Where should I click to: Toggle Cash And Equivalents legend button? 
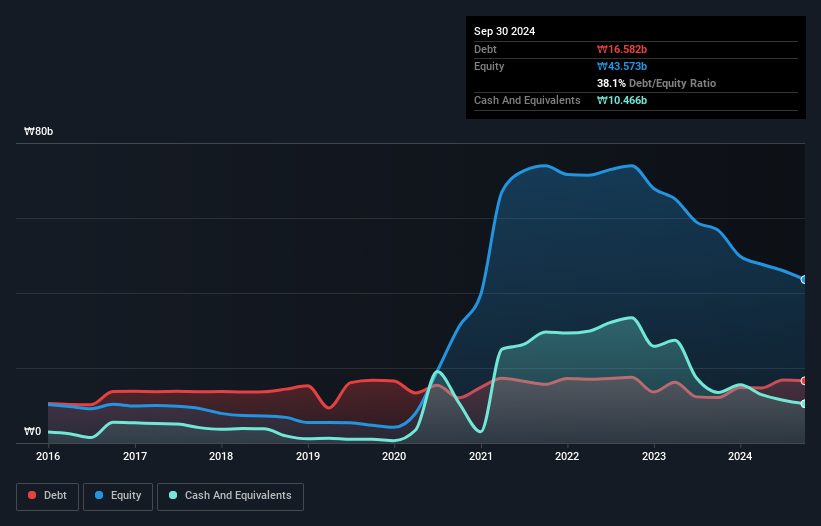click(x=230, y=496)
